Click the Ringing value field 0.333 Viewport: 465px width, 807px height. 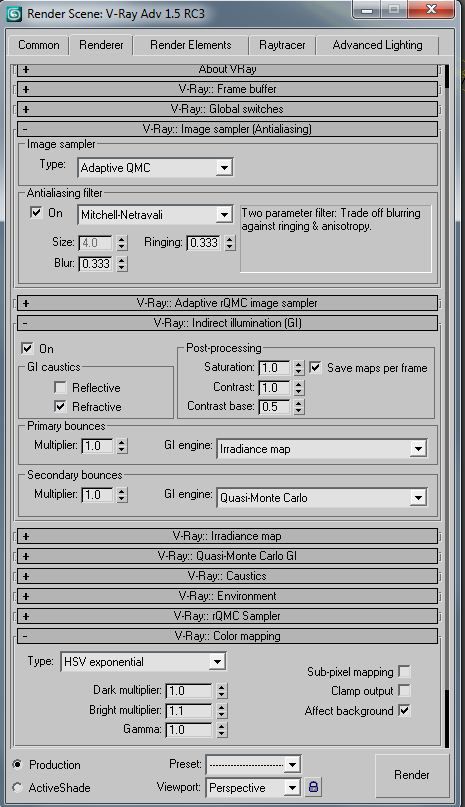(x=205, y=243)
